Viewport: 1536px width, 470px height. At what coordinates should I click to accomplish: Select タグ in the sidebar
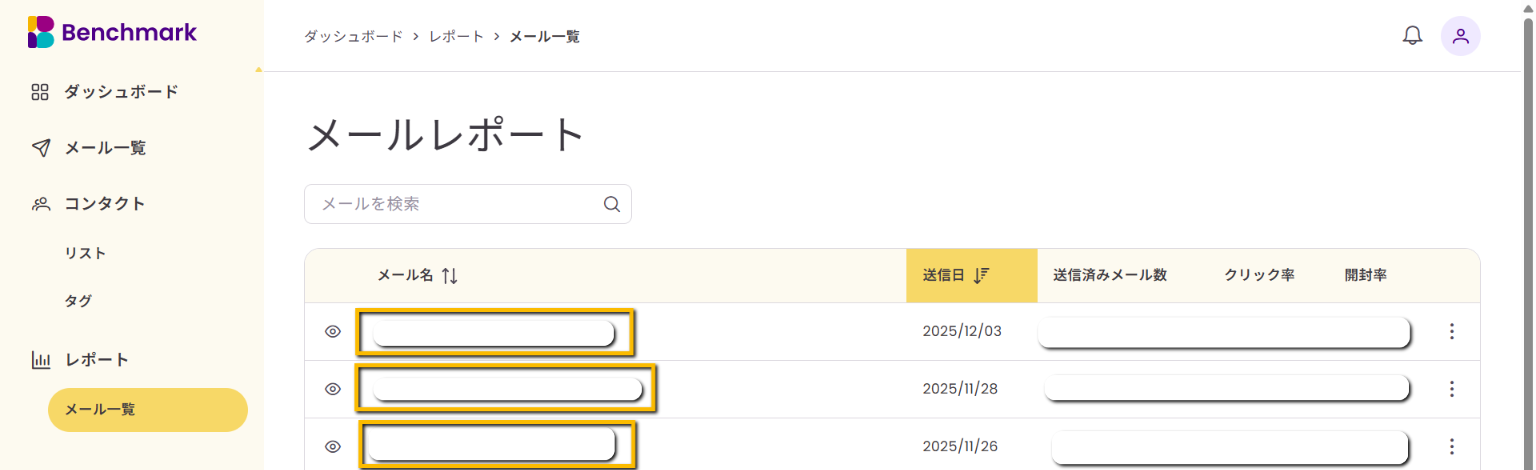pos(78,301)
